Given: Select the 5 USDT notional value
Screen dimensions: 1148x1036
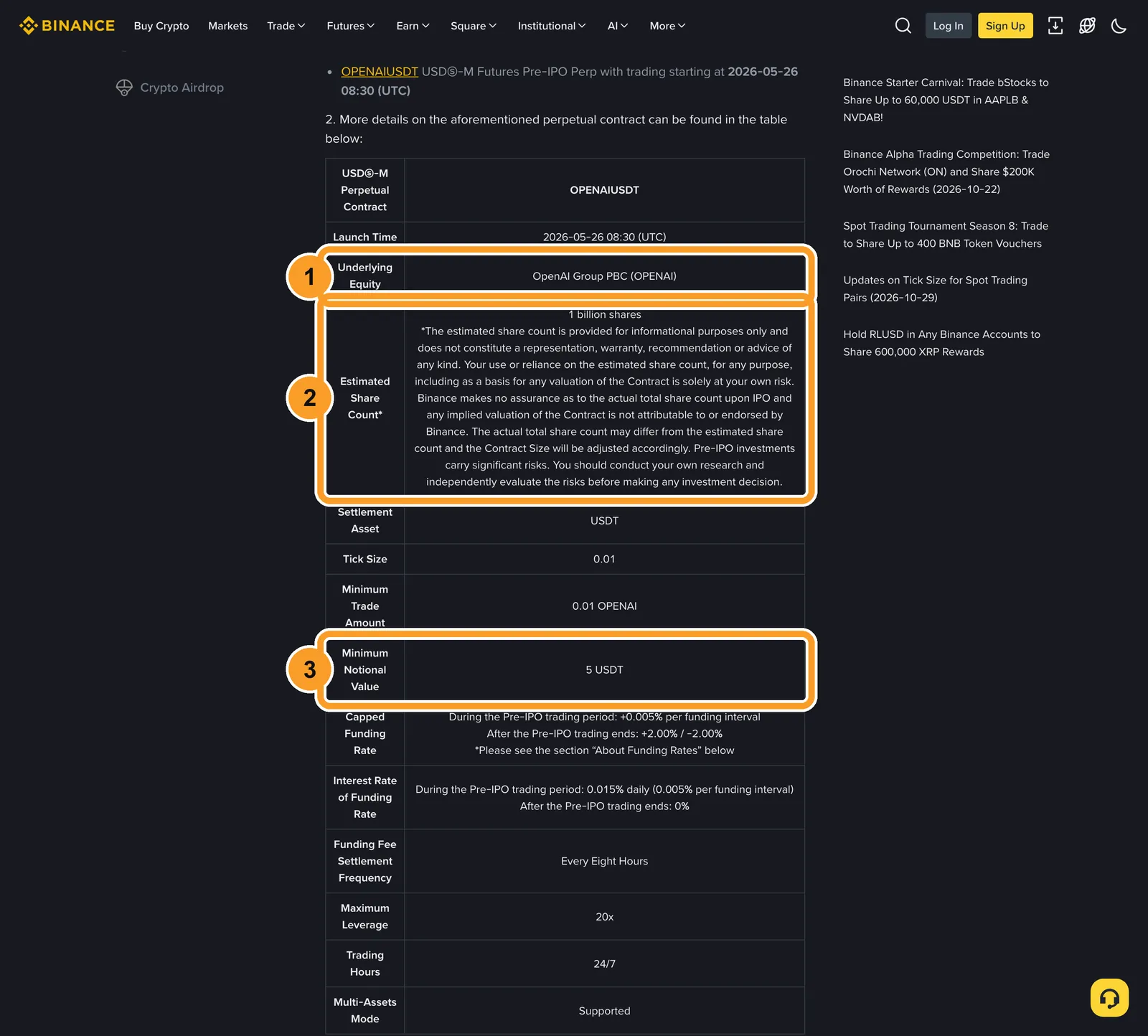Looking at the screenshot, I should tap(604, 670).
